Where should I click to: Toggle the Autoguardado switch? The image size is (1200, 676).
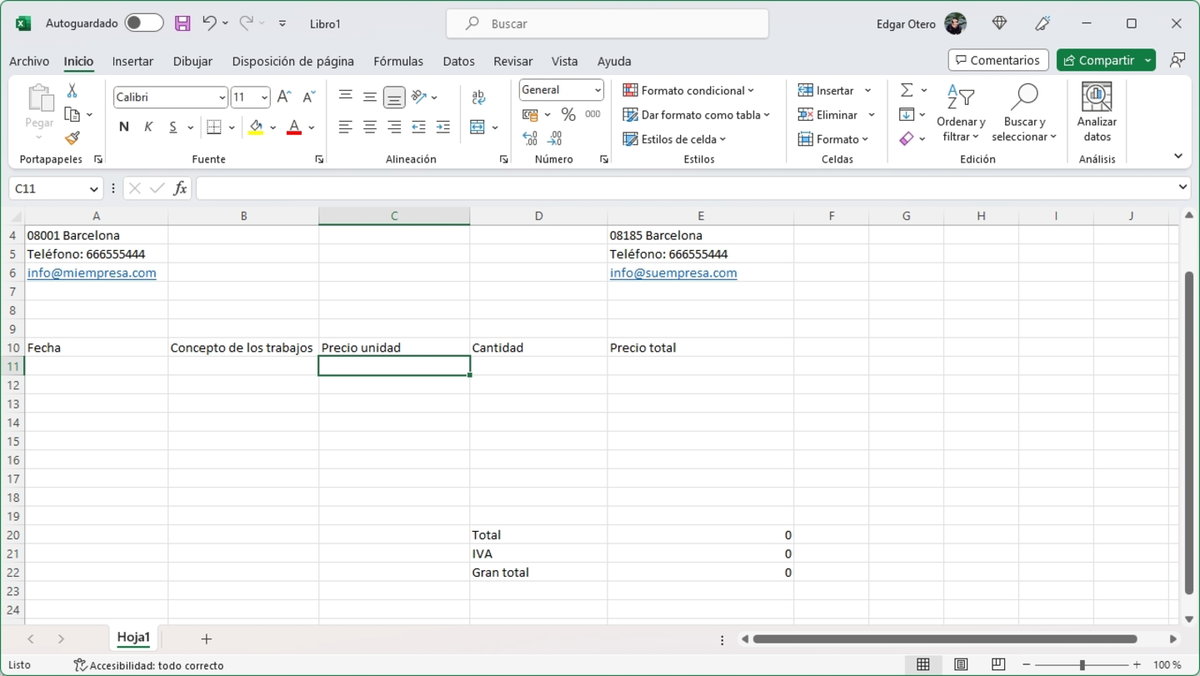tap(144, 23)
